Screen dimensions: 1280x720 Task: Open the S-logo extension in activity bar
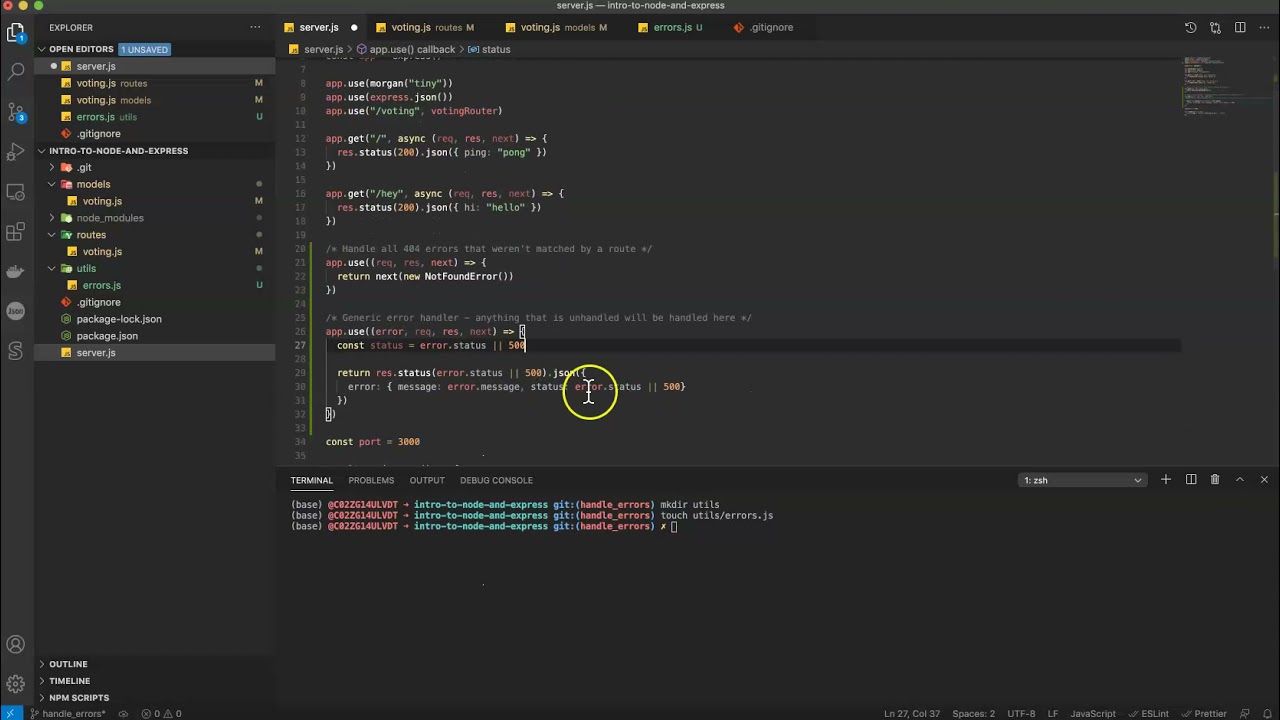tap(16, 351)
